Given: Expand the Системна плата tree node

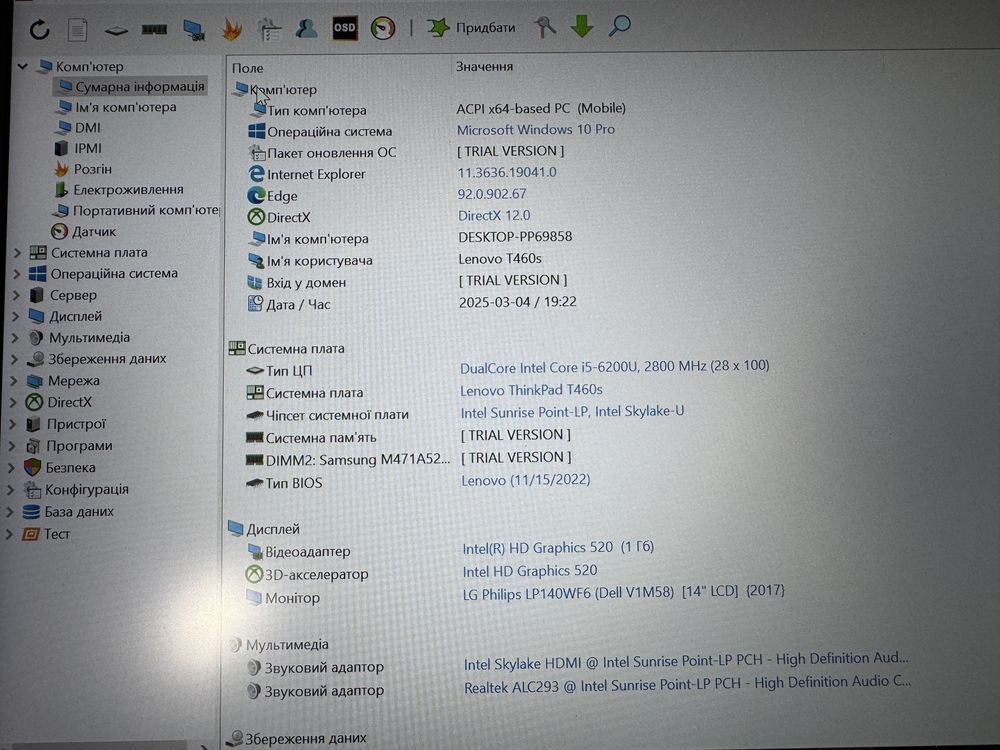Looking at the screenshot, I should (17, 253).
